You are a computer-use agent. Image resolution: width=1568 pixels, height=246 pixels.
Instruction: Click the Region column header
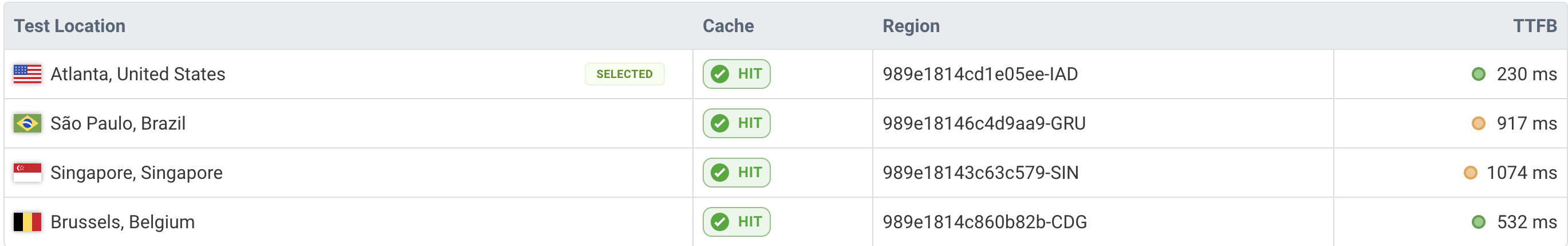pos(911,26)
